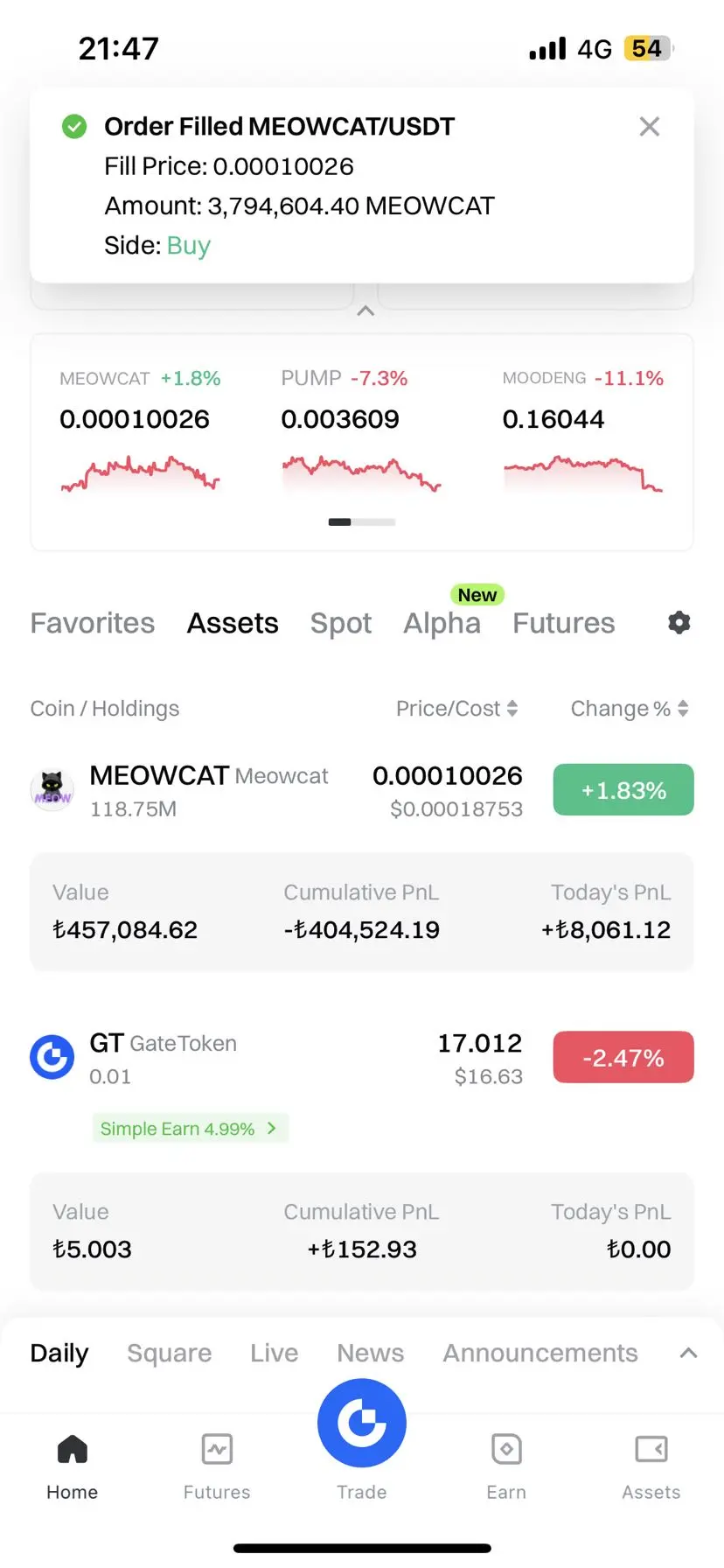Screen dimensions: 724x1568
Task: Toggle MEOWCAT +1.83% change badge
Action: (x=623, y=790)
